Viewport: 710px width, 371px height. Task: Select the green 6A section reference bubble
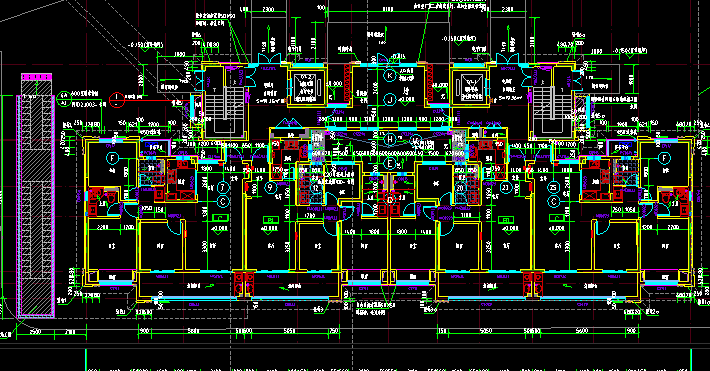coord(63,99)
